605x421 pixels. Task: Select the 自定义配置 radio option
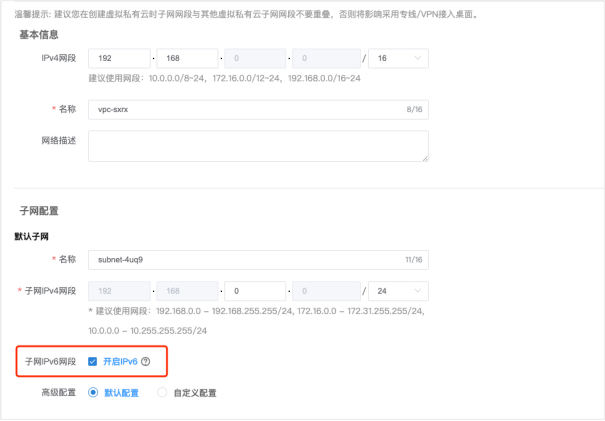point(162,392)
